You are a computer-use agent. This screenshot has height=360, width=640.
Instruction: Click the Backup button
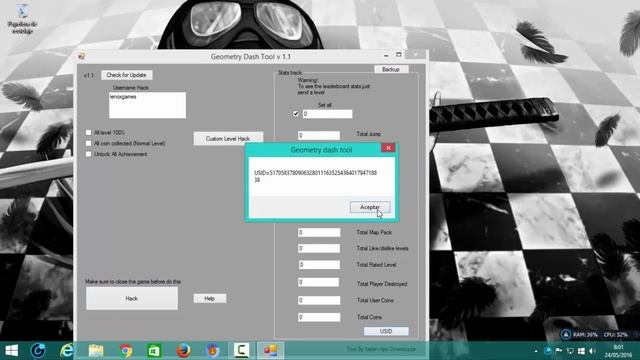[391, 69]
